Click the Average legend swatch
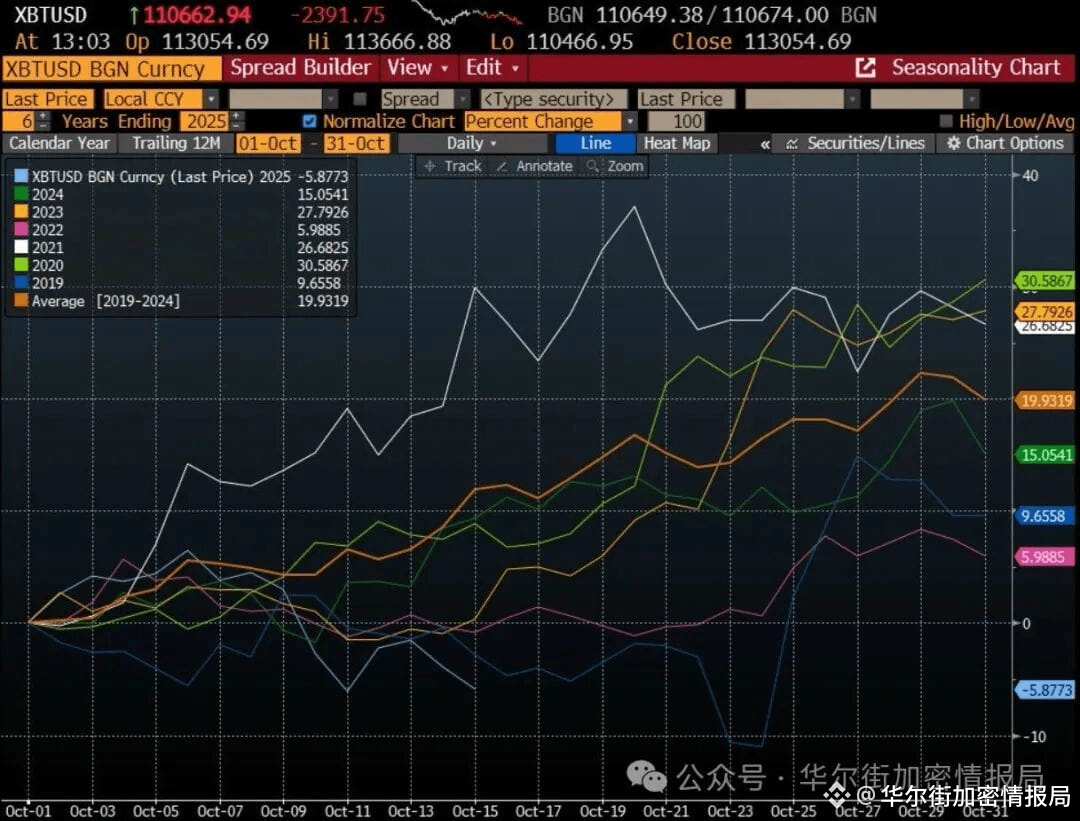The image size is (1080, 821). pos(21,301)
